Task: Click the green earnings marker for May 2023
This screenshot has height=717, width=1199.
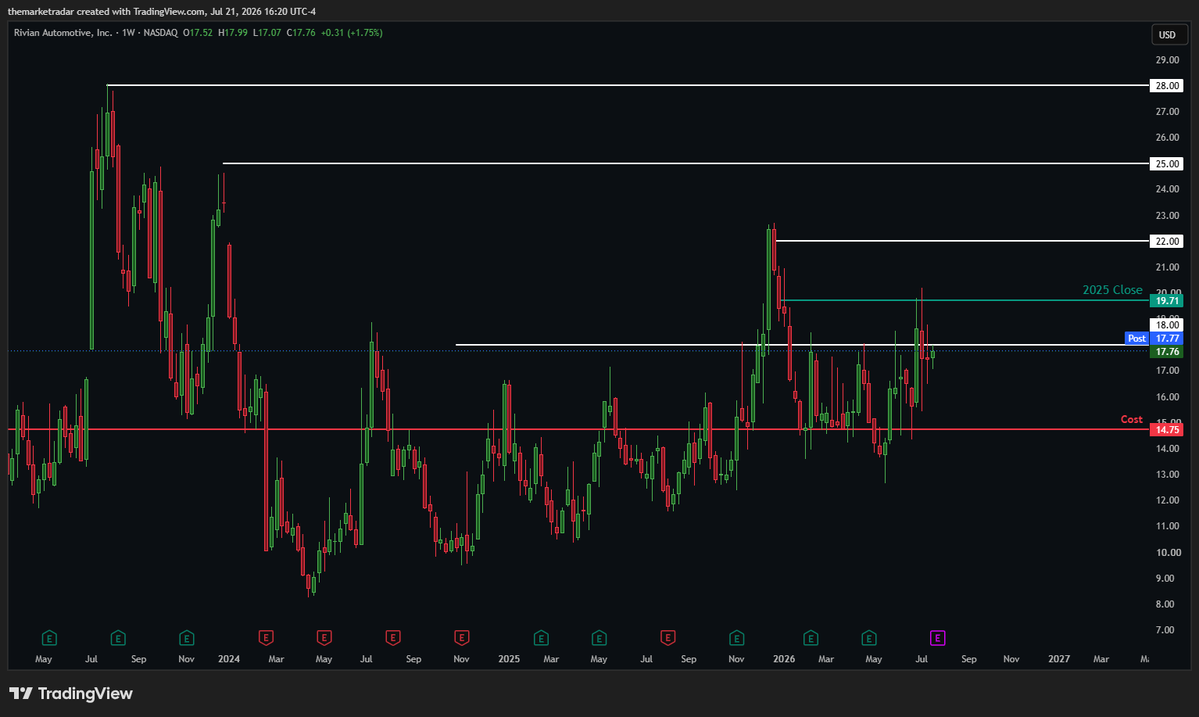Action: click(x=49, y=638)
